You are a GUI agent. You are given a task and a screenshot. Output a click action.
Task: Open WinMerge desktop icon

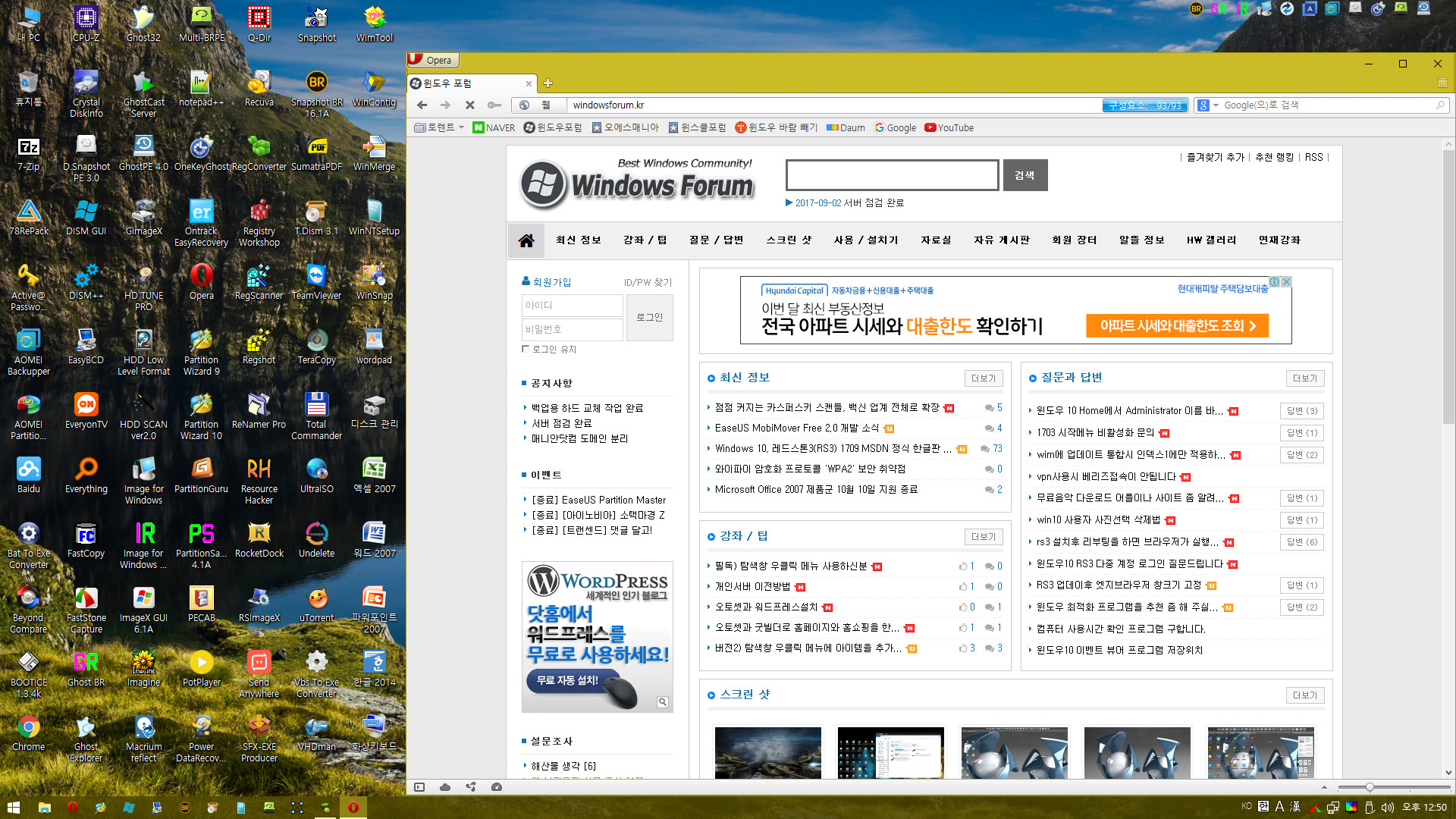(x=375, y=153)
